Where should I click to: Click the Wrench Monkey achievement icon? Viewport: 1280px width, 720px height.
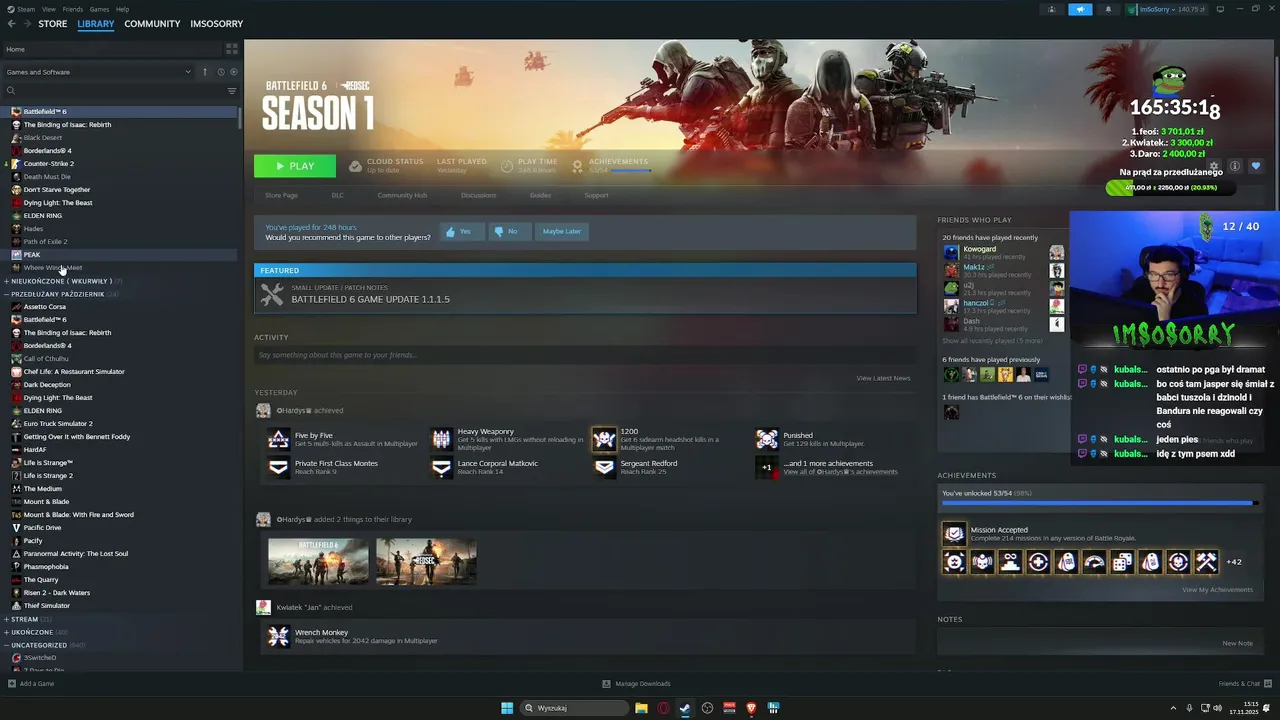[279, 636]
